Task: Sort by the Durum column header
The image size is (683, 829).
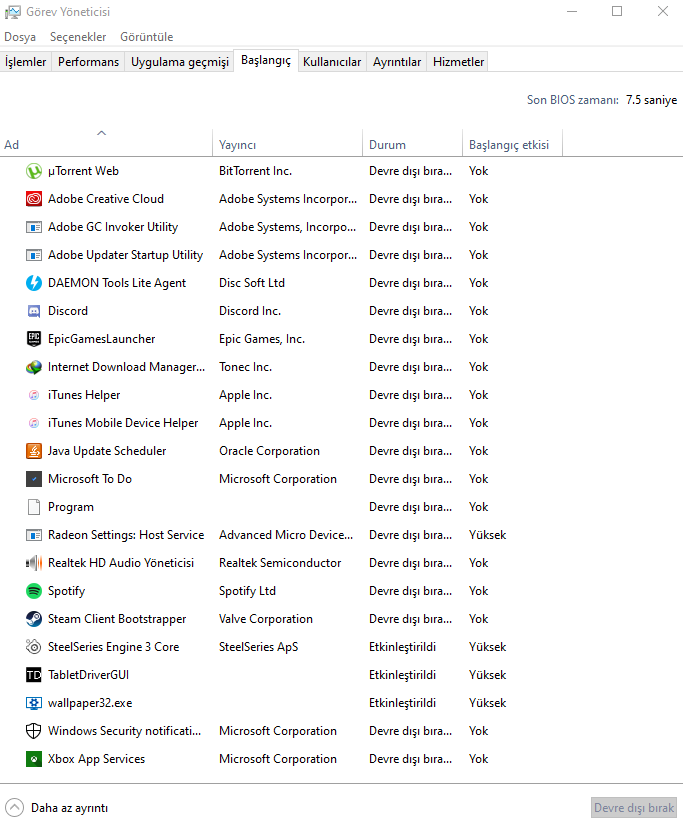Action: [412, 144]
